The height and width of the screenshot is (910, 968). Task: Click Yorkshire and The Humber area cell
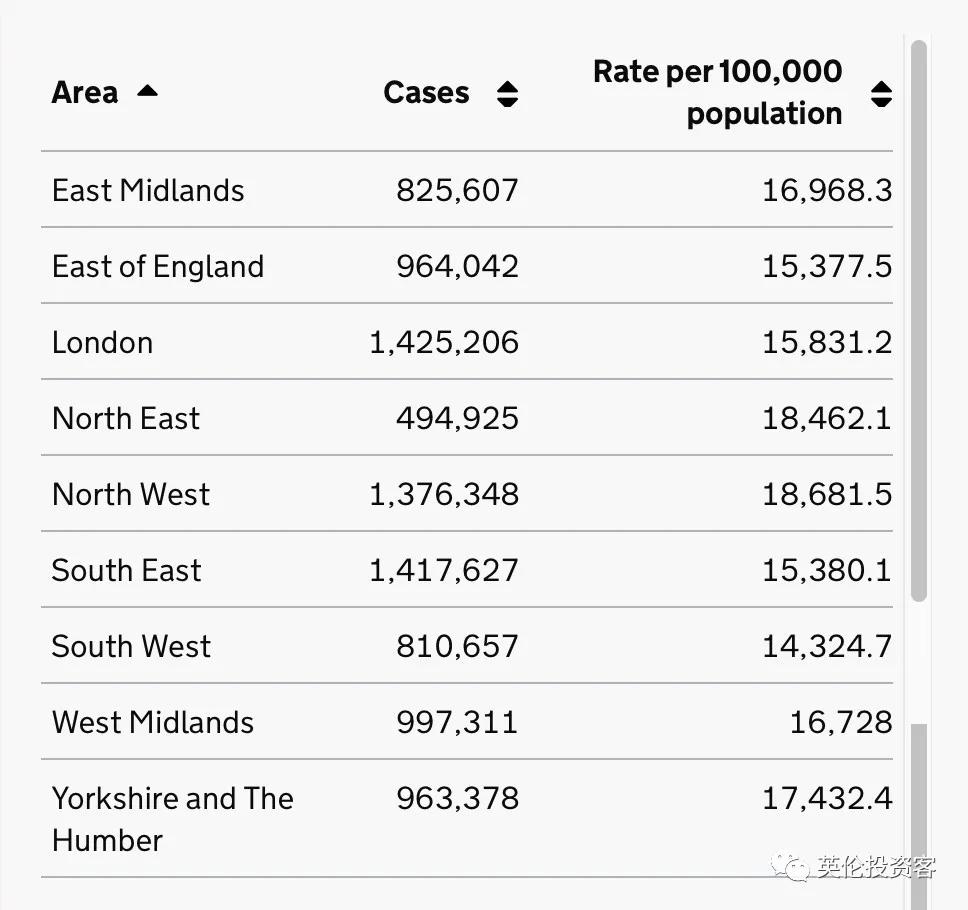[172, 818]
